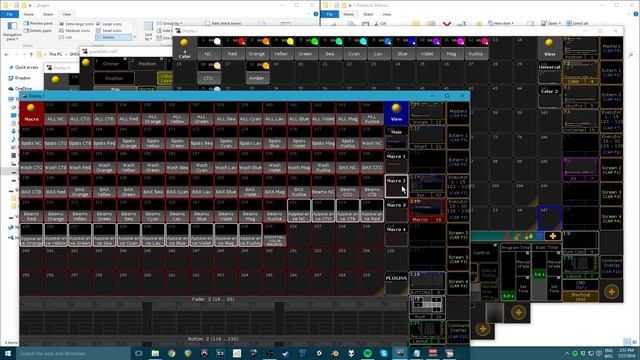Run the BAX Mag macro
Screen dimensions: 640x360
pyautogui.click(x=274, y=187)
